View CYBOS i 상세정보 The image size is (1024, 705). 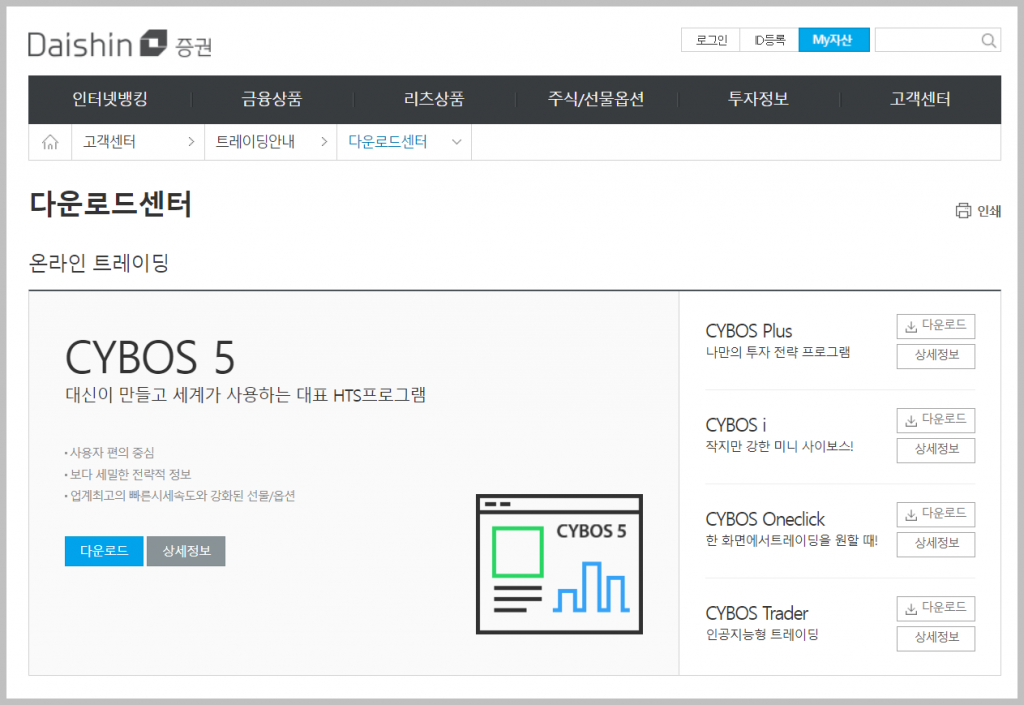click(x=936, y=450)
